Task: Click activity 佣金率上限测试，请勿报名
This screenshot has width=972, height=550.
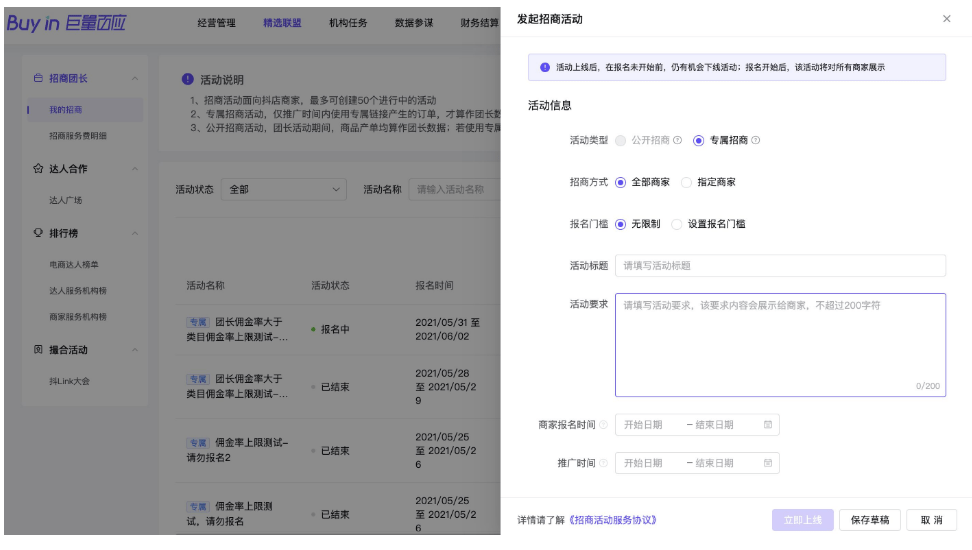Action: coord(229,514)
